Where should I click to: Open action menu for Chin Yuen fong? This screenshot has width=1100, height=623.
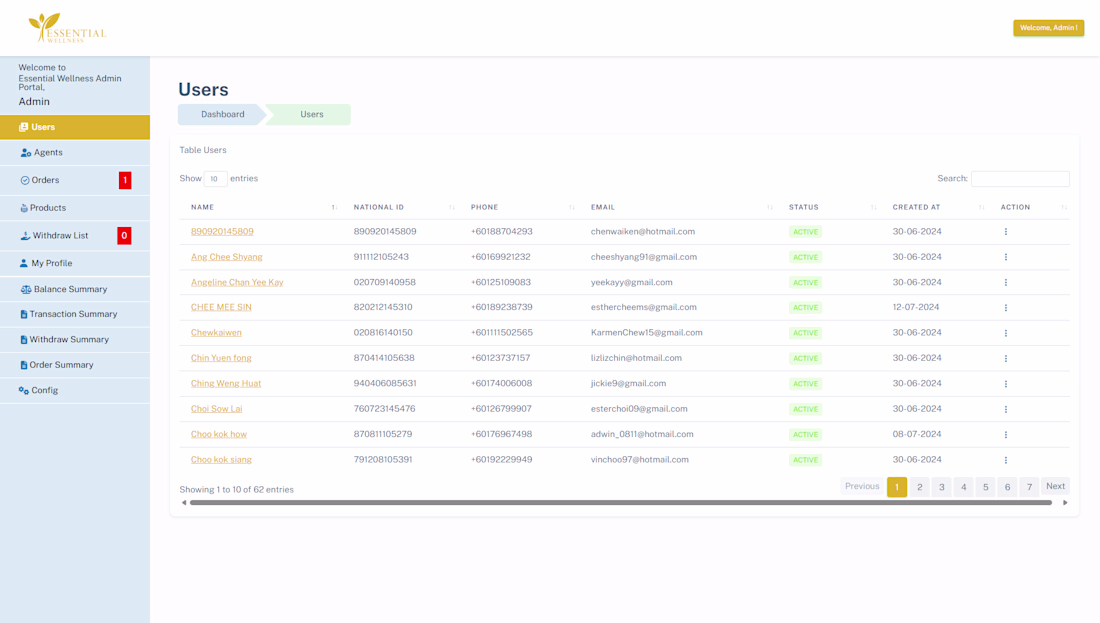coord(1005,358)
